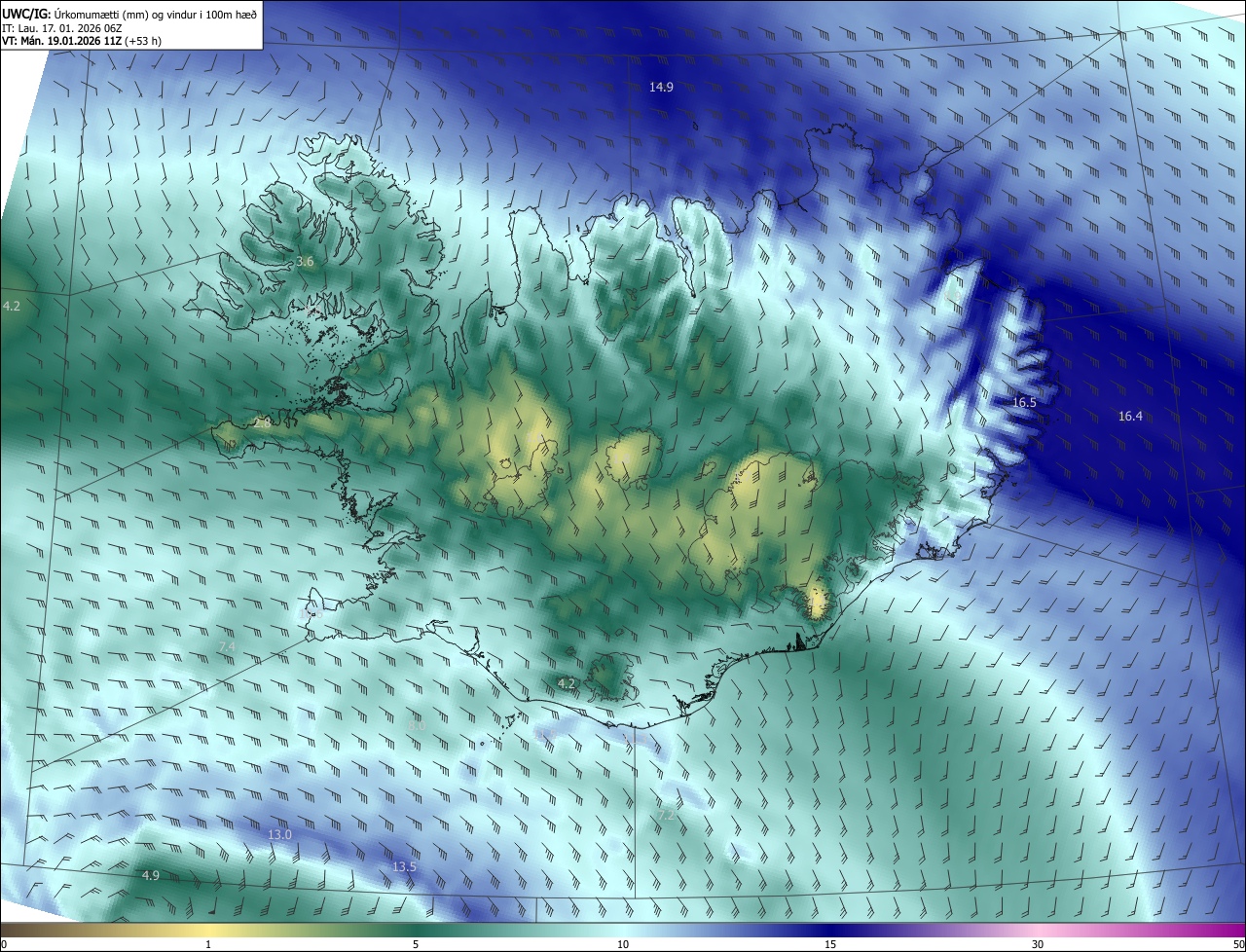Image resolution: width=1246 pixels, height=952 pixels.
Task: Click the 16.4 value label in the eastern sea
Action: click(1130, 416)
